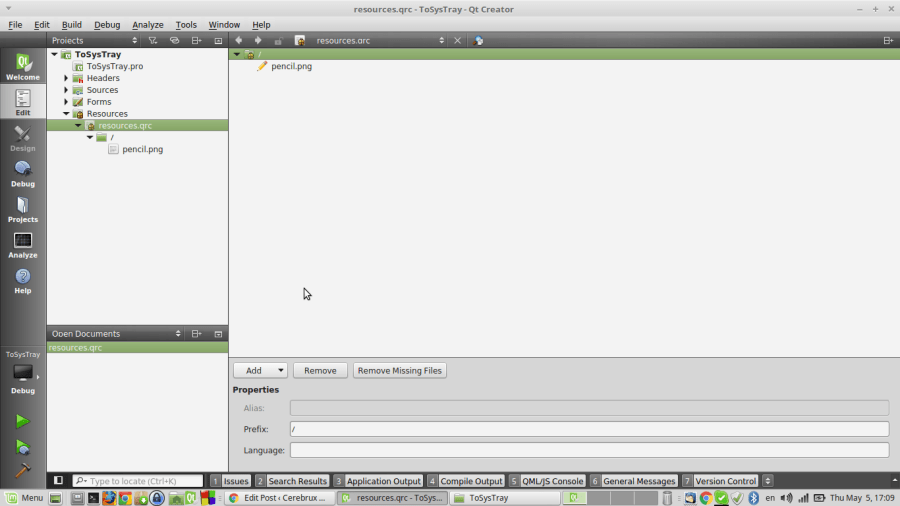Viewport: 900px width, 506px height.
Task: Collapse the ToSysTray project node
Action: coord(55,55)
